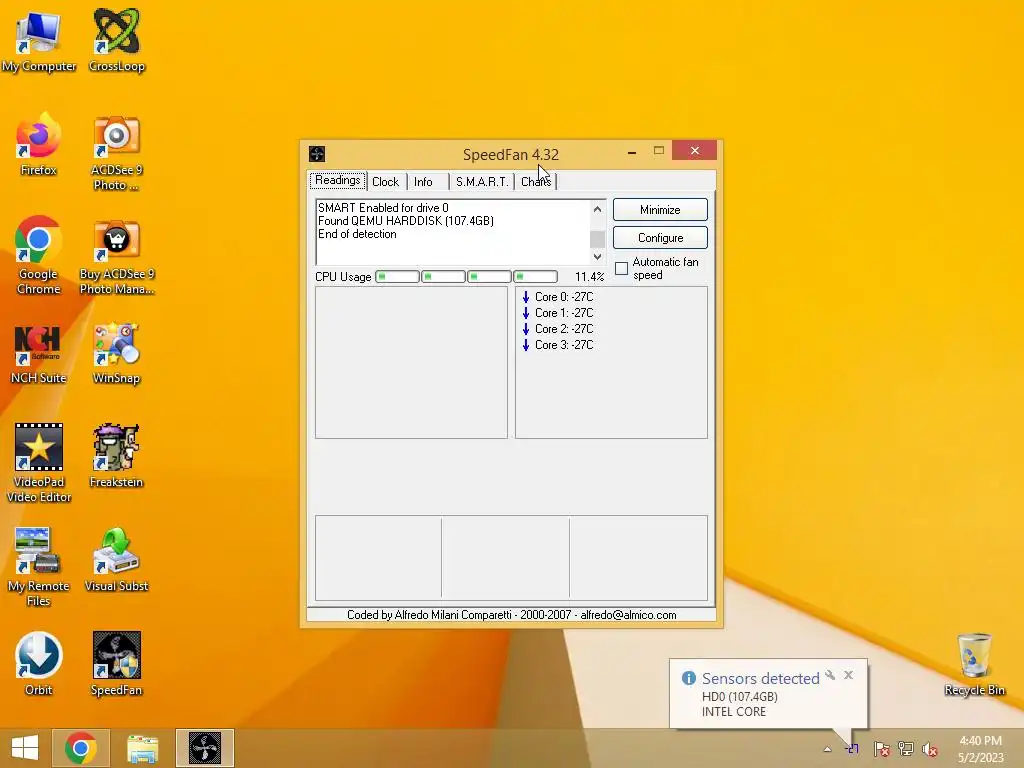Minimize SpeedFan via title bar button
This screenshot has width=1024, height=768.
(632, 152)
